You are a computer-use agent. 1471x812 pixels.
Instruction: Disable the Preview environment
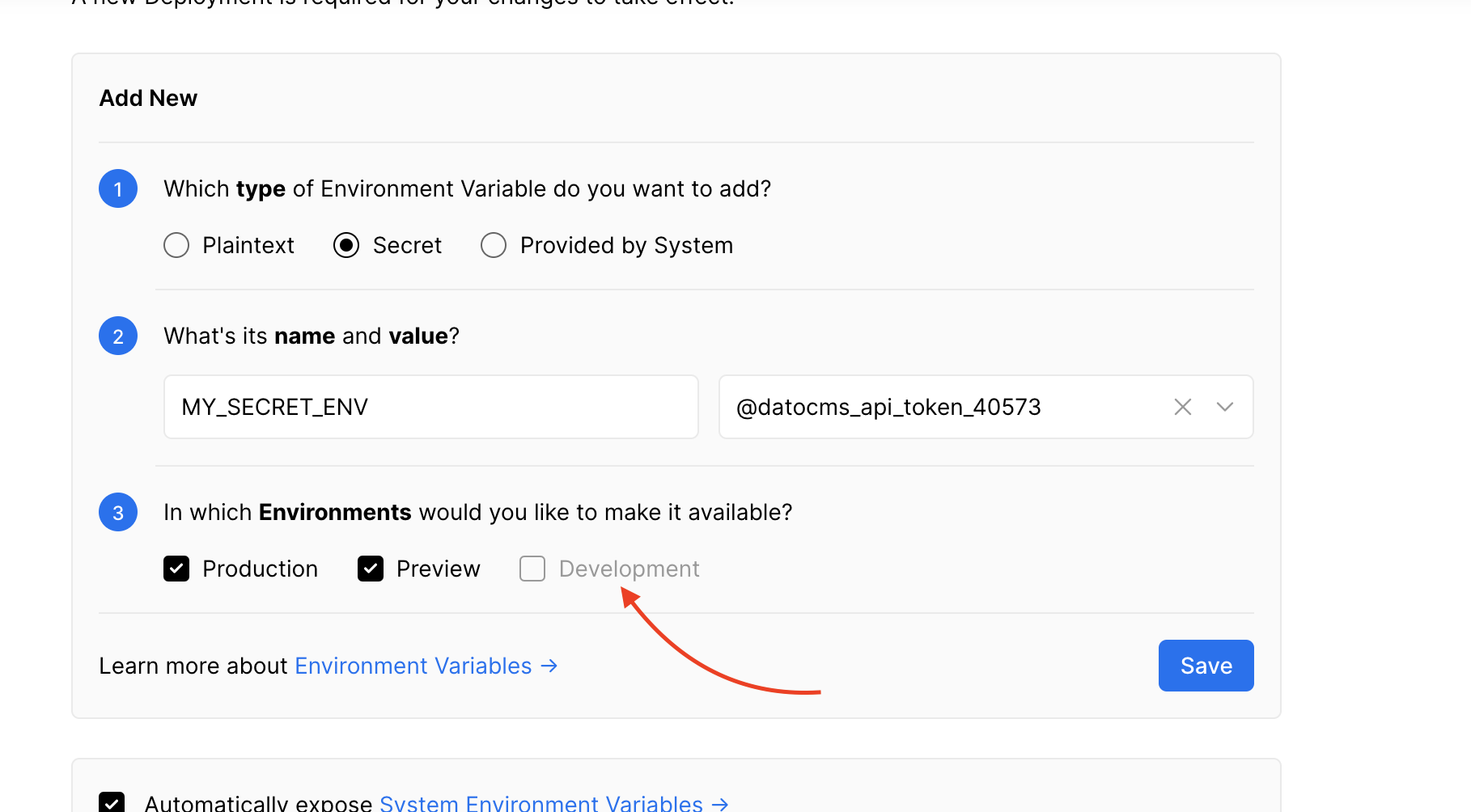371,569
